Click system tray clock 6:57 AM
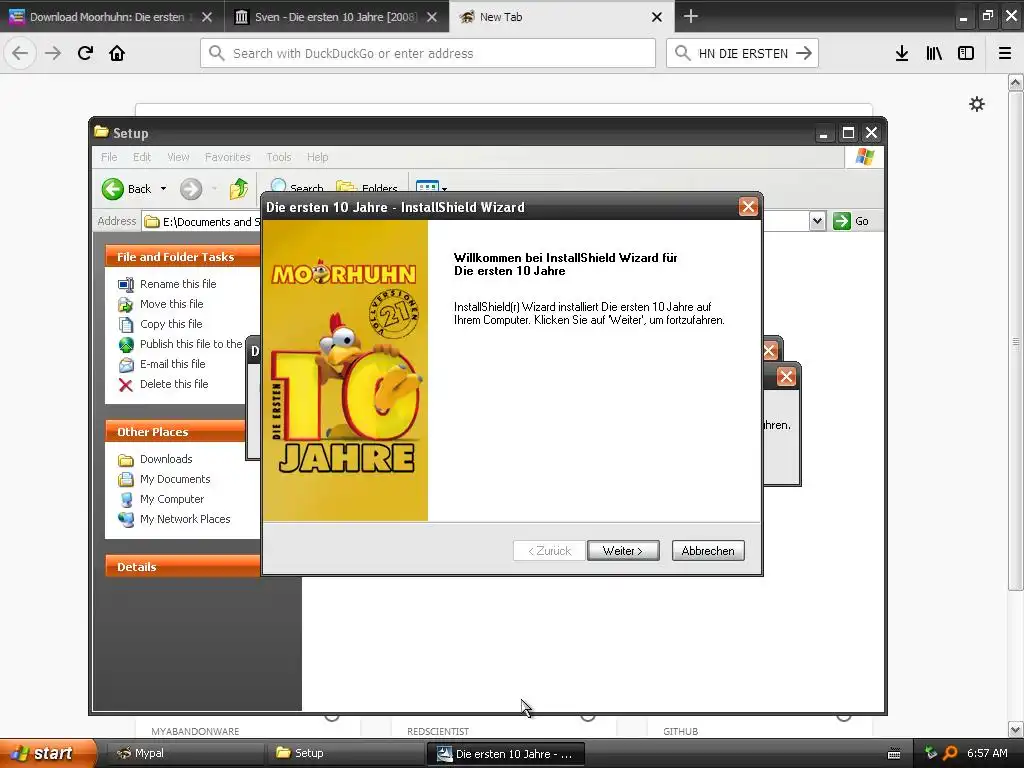The height and width of the screenshot is (768, 1024). pyautogui.click(x=987, y=754)
